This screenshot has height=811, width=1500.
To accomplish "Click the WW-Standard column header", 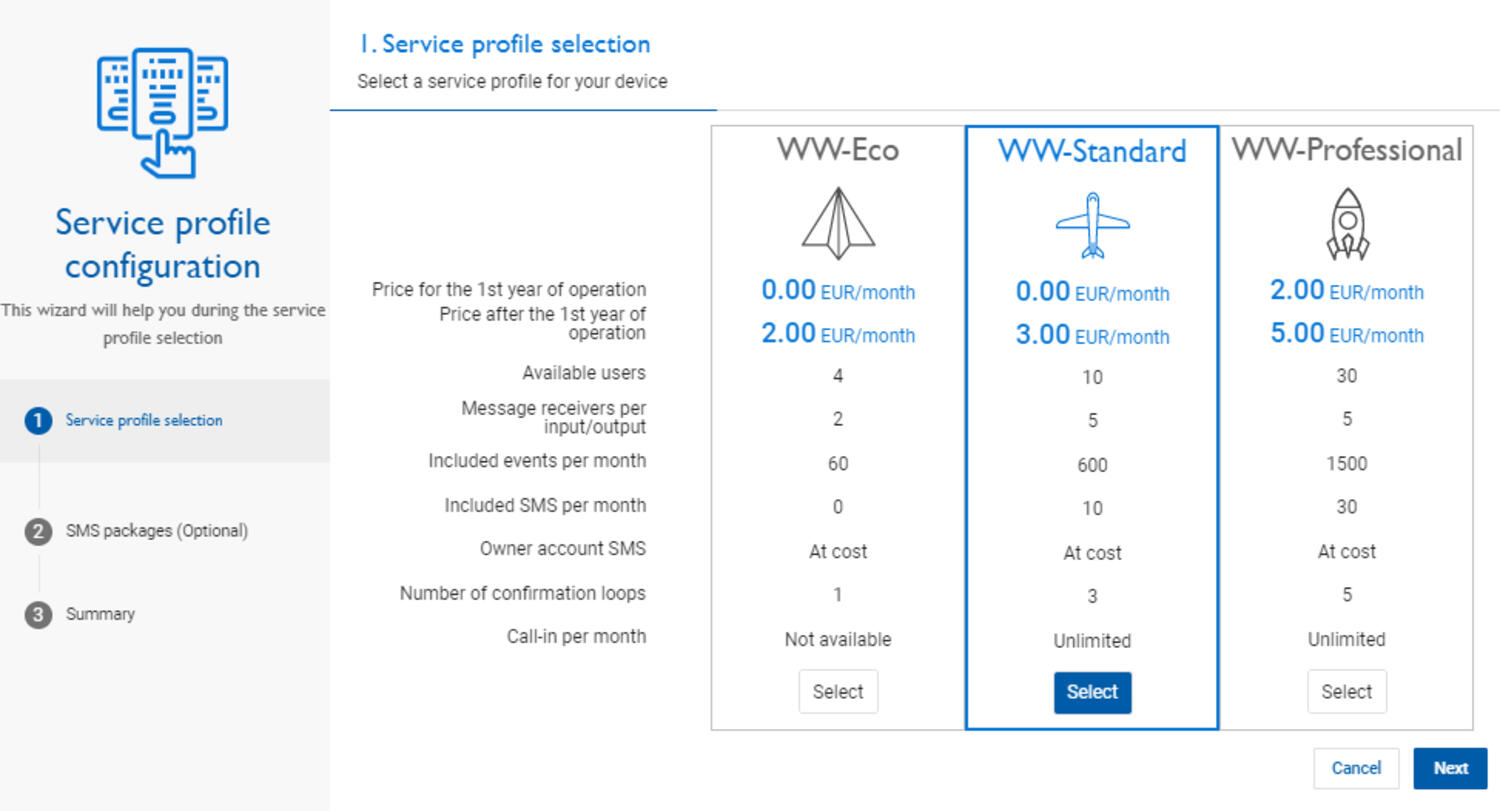I will pyautogui.click(x=1092, y=150).
